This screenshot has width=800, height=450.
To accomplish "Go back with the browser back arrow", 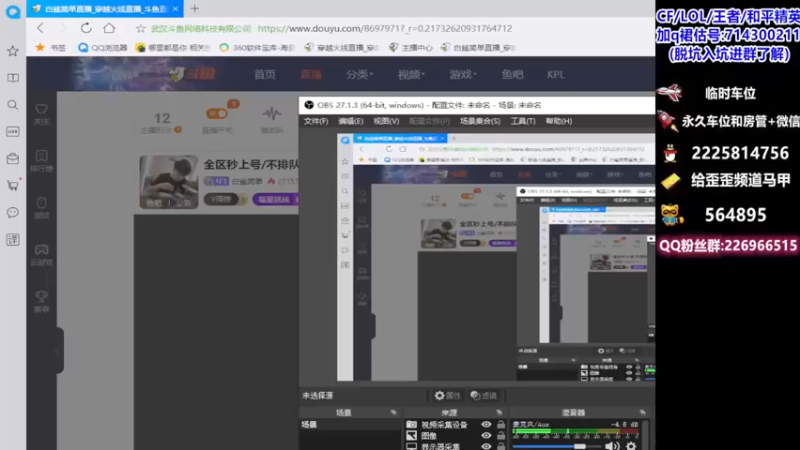I will [40, 28].
